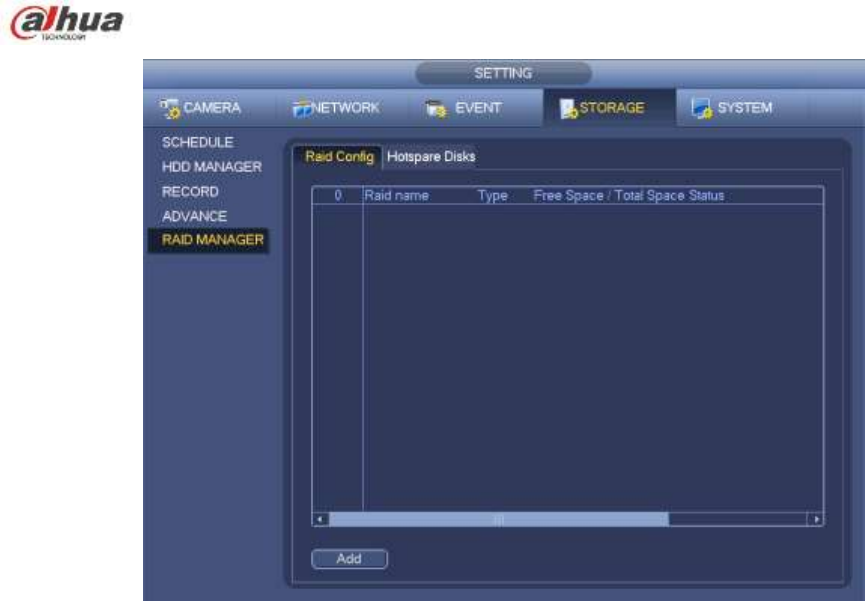Open the SYSTEM settings tab
Viewport: 865px width, 601px height.
[743, 108]
